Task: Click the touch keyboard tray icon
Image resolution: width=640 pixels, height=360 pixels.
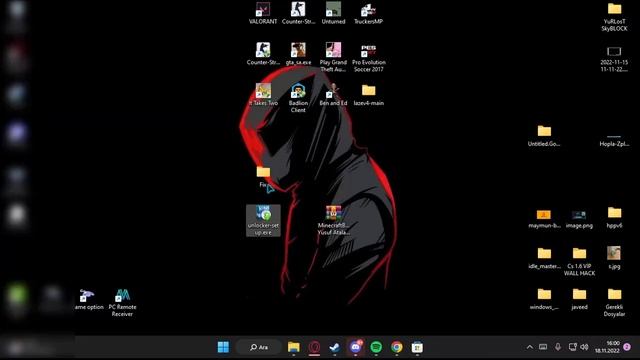Action: (543, 347)
